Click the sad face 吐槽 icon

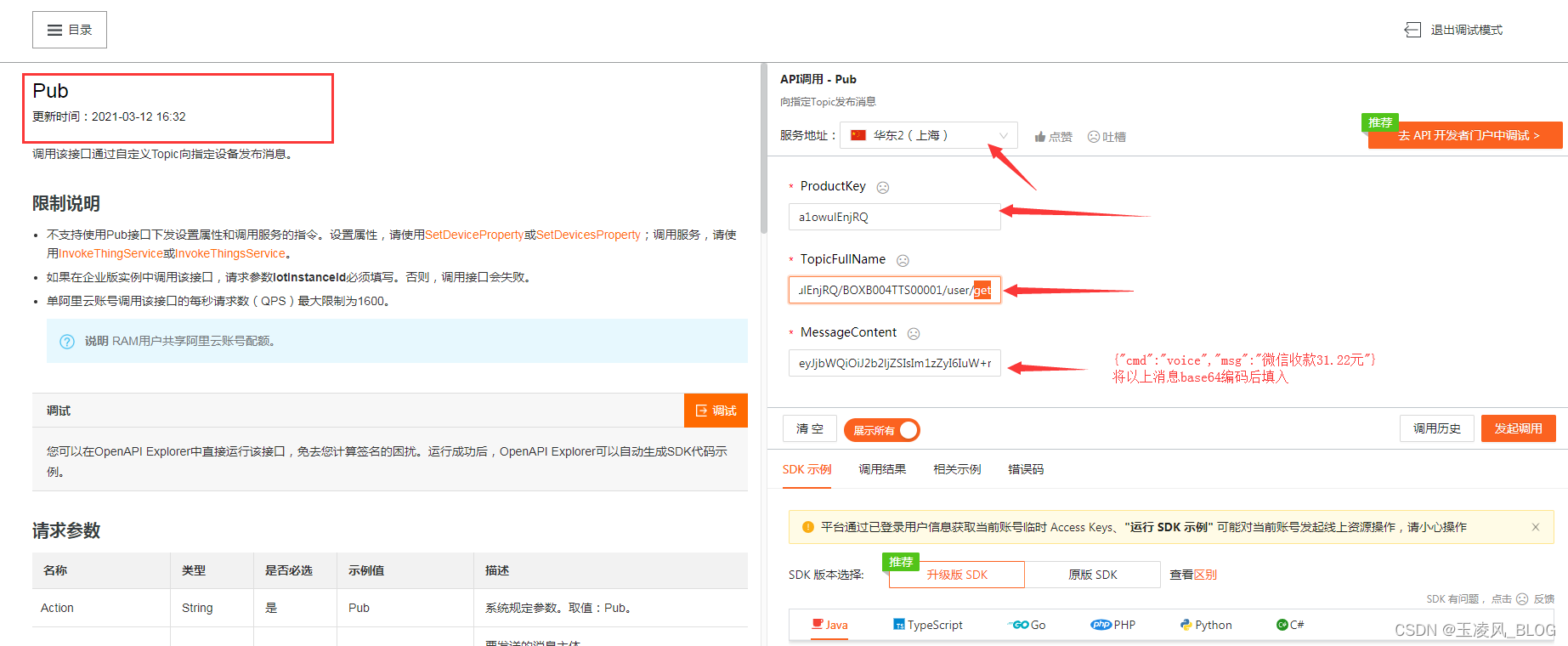tap(1094, 137)
